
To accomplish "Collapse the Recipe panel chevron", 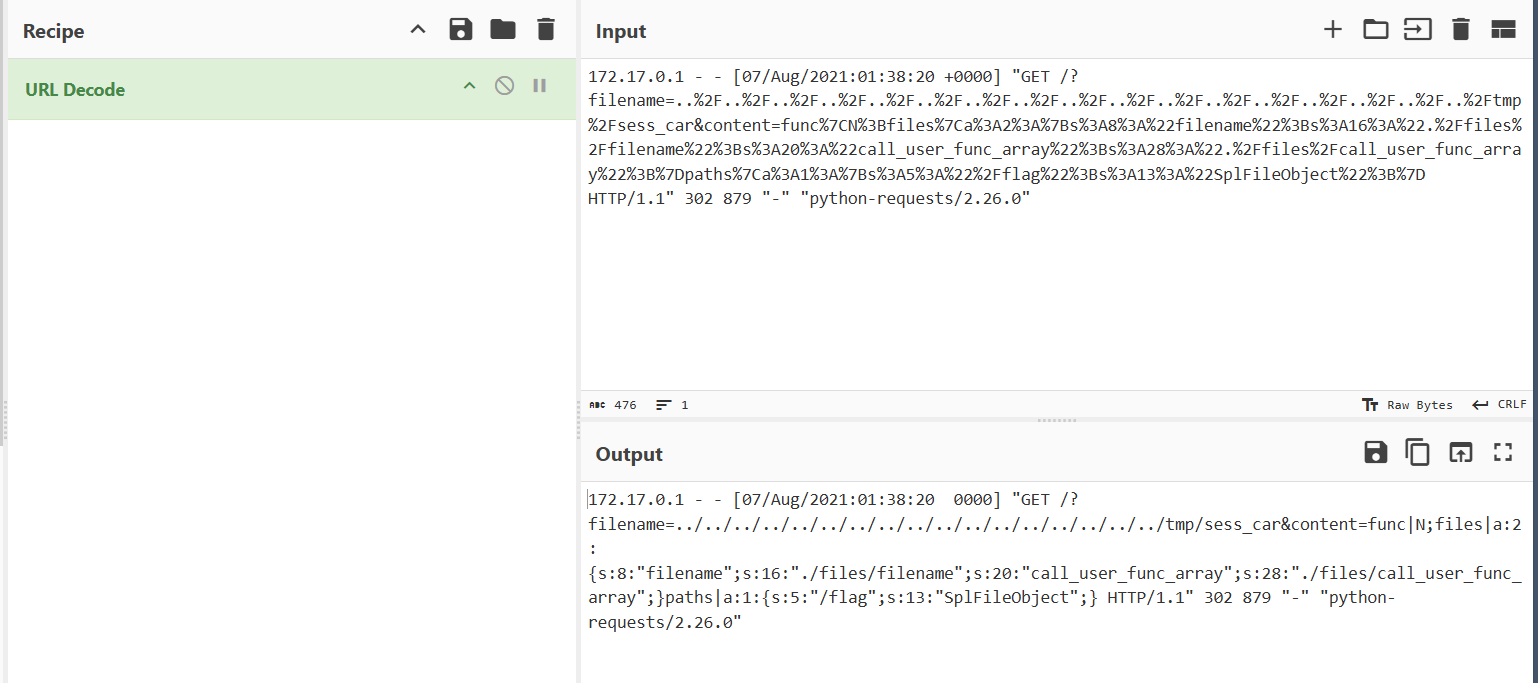I will [x=418, y=30].
